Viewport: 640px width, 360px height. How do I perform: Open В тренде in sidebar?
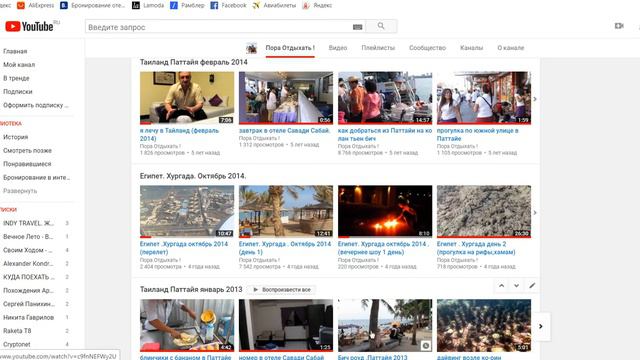(x=16, y=78)
